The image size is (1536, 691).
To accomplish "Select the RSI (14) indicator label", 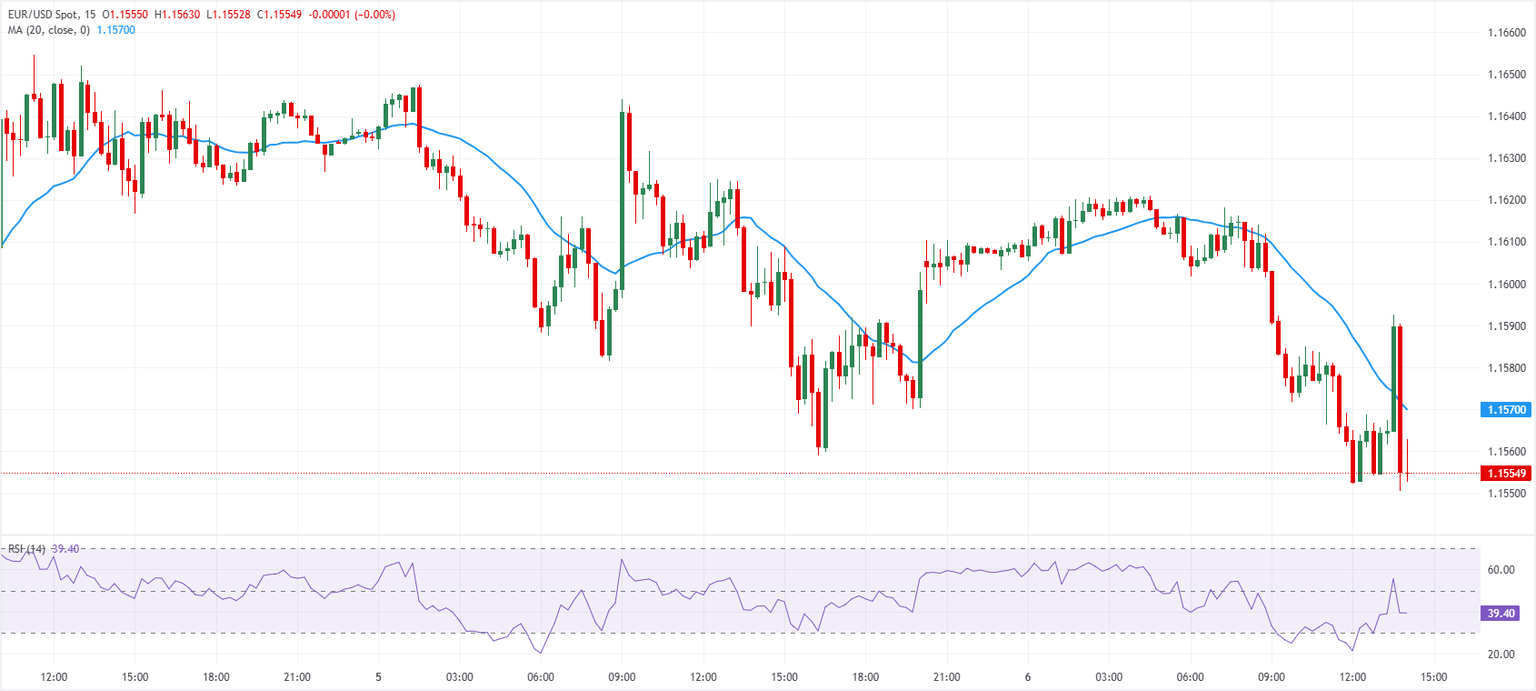I will pyautogui.click(x=26, y=548).
